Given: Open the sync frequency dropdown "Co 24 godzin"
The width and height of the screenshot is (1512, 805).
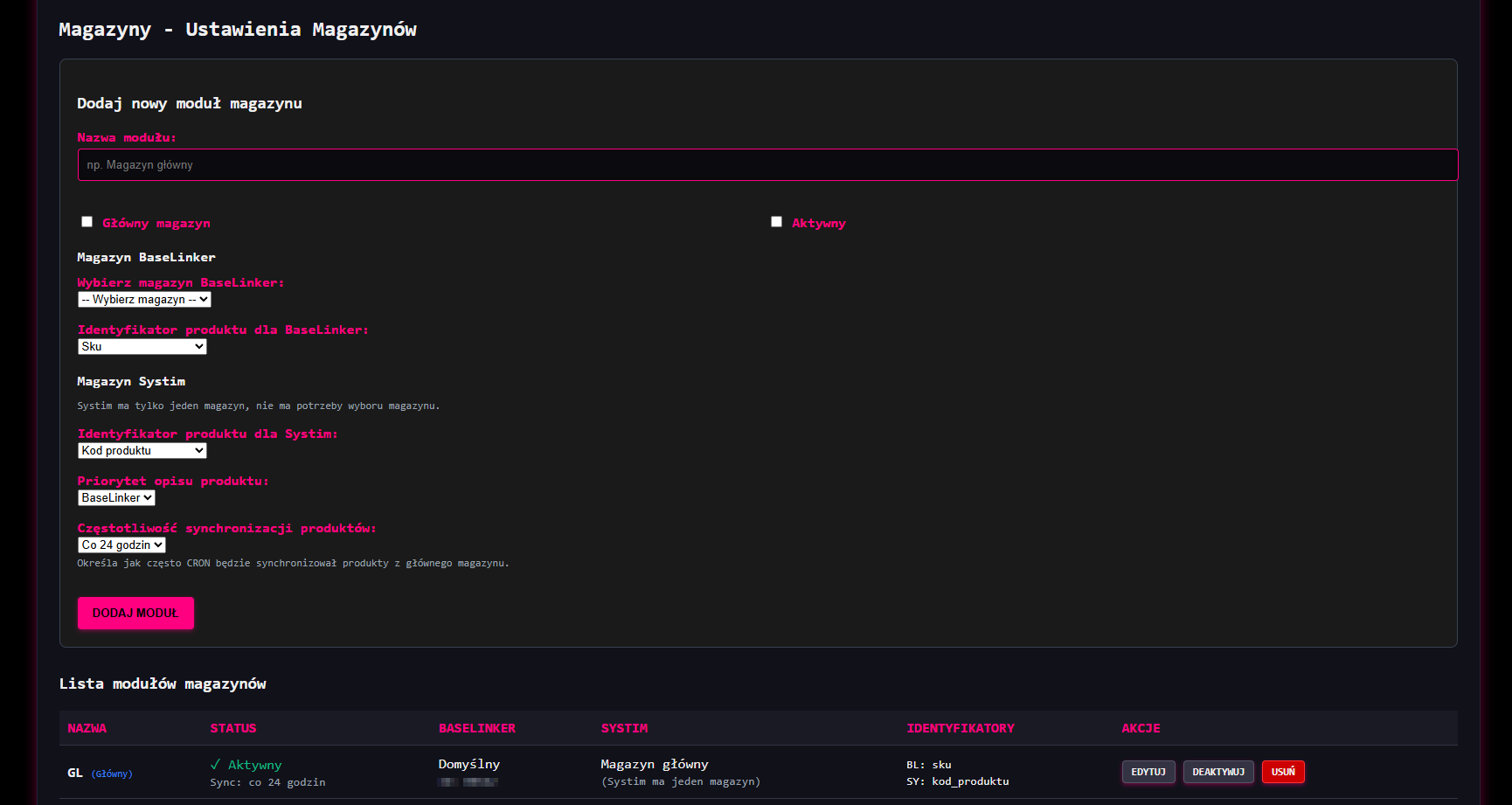Looking at the screenshot, I should click(x=121, y=545).
